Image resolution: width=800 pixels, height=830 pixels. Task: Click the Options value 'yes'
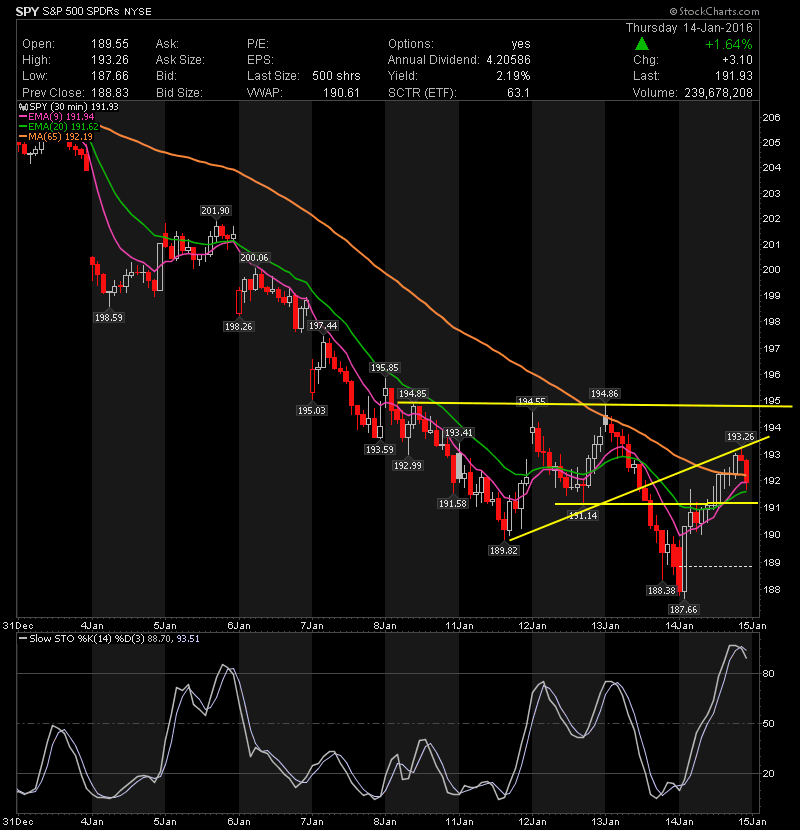pos(521,44)
